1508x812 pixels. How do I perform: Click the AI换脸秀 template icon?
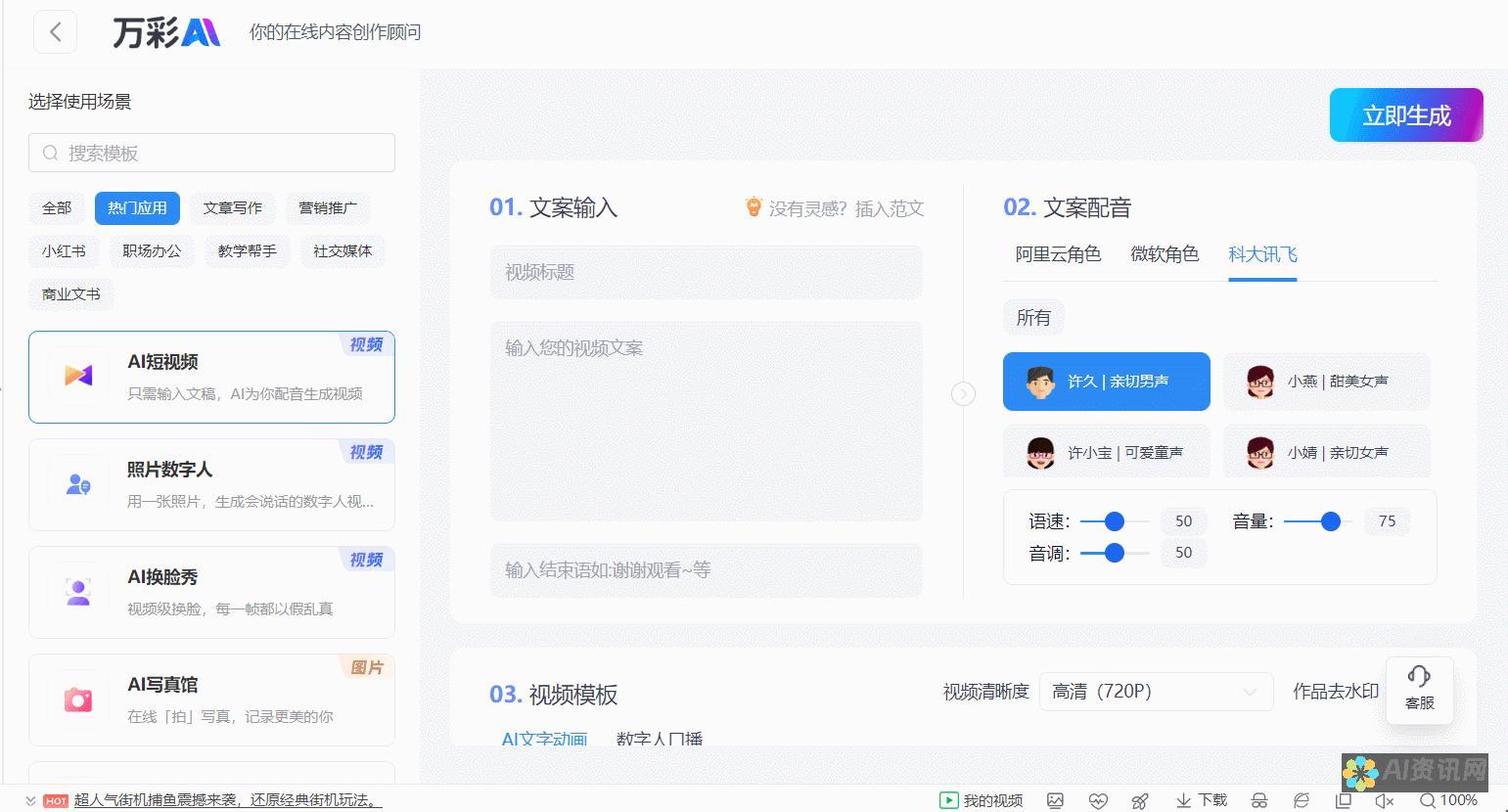78,591
